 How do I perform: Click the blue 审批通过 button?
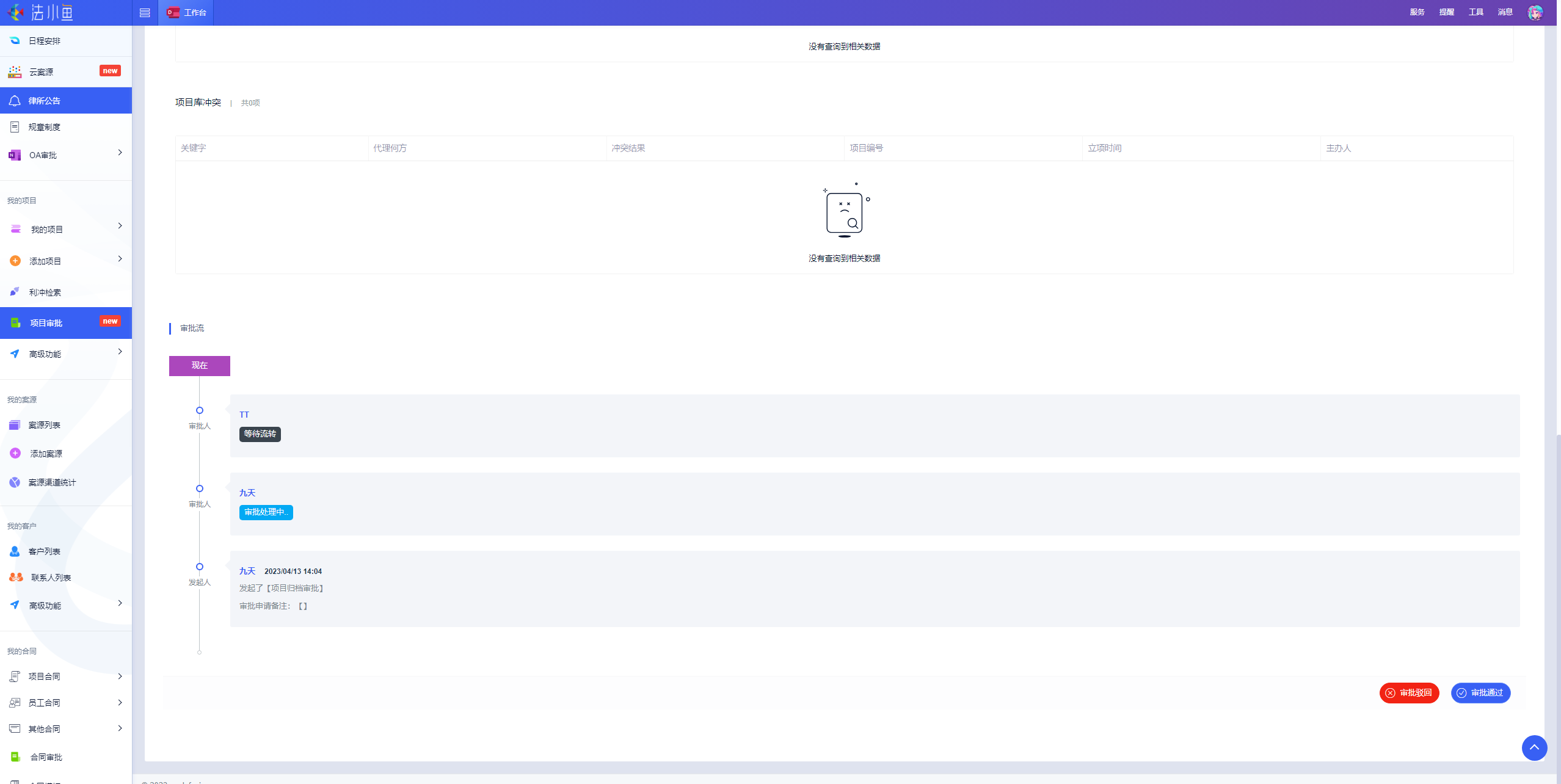click(x=1480, y=693)
